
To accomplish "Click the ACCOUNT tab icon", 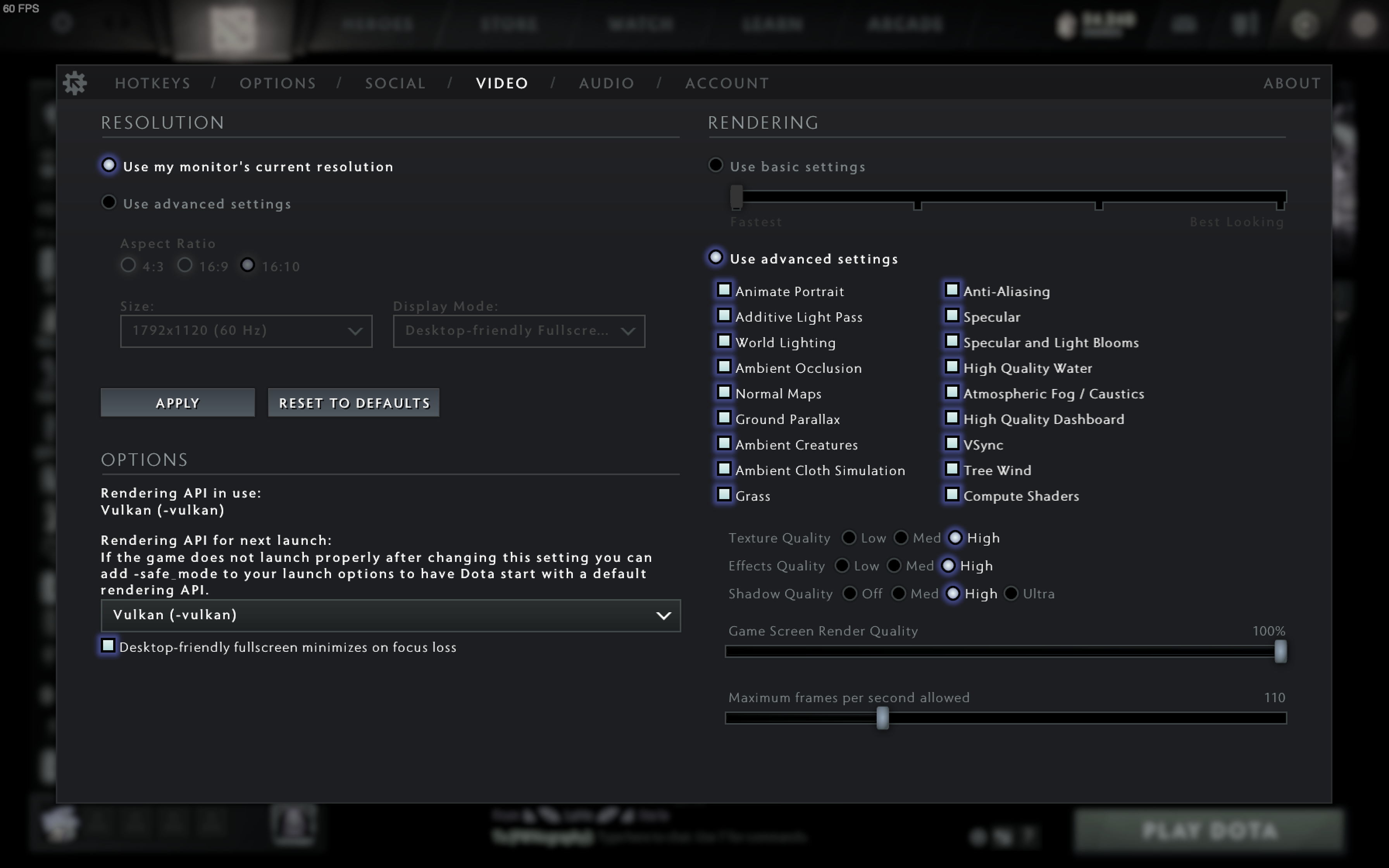I will (x=726, y=82).
